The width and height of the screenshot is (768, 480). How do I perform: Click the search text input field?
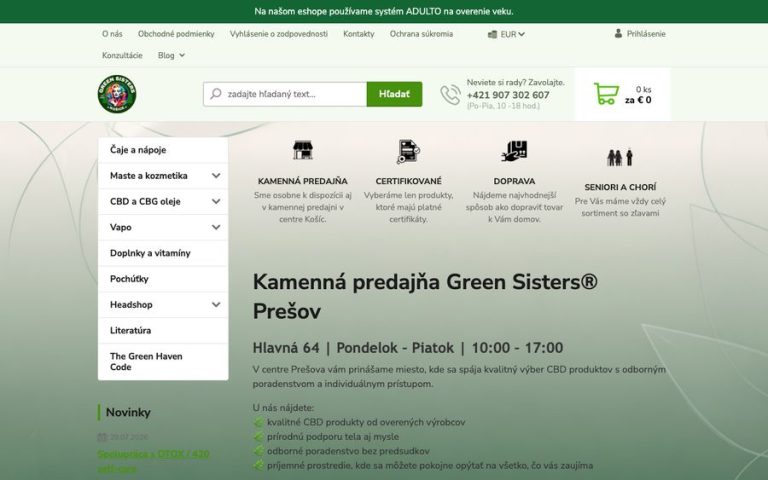coord(285,94)
